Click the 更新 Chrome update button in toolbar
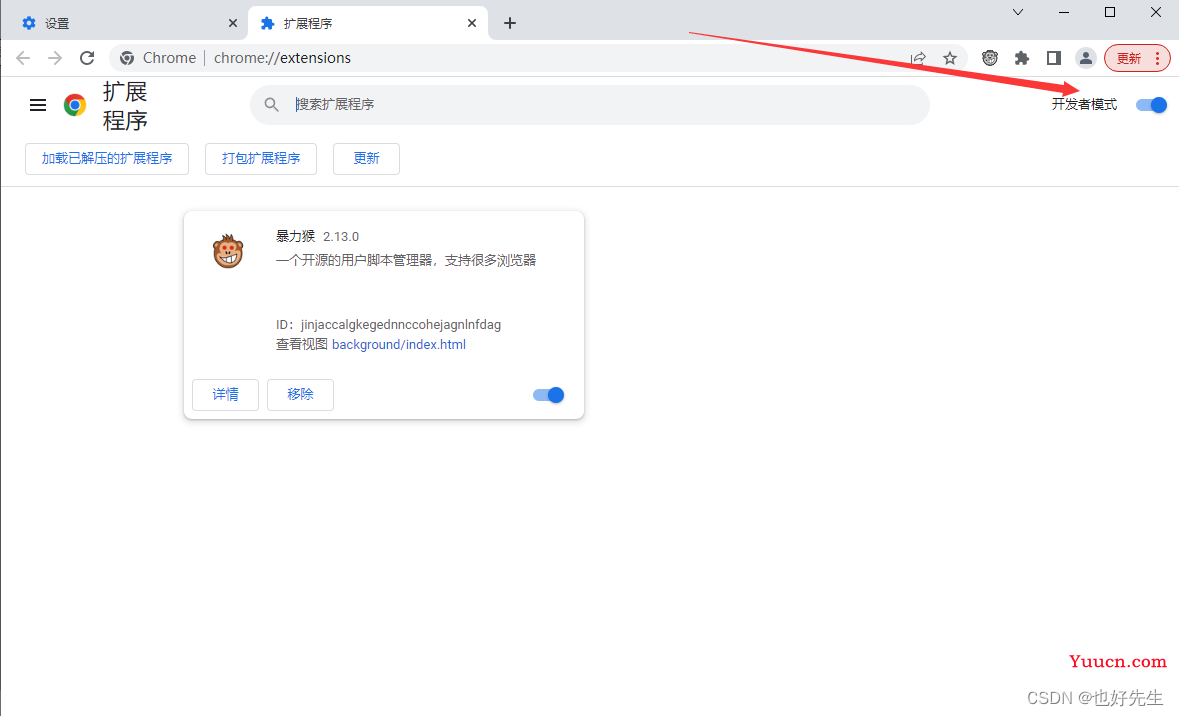This screenshot has height=716, width=1179. pos(1137,58)
